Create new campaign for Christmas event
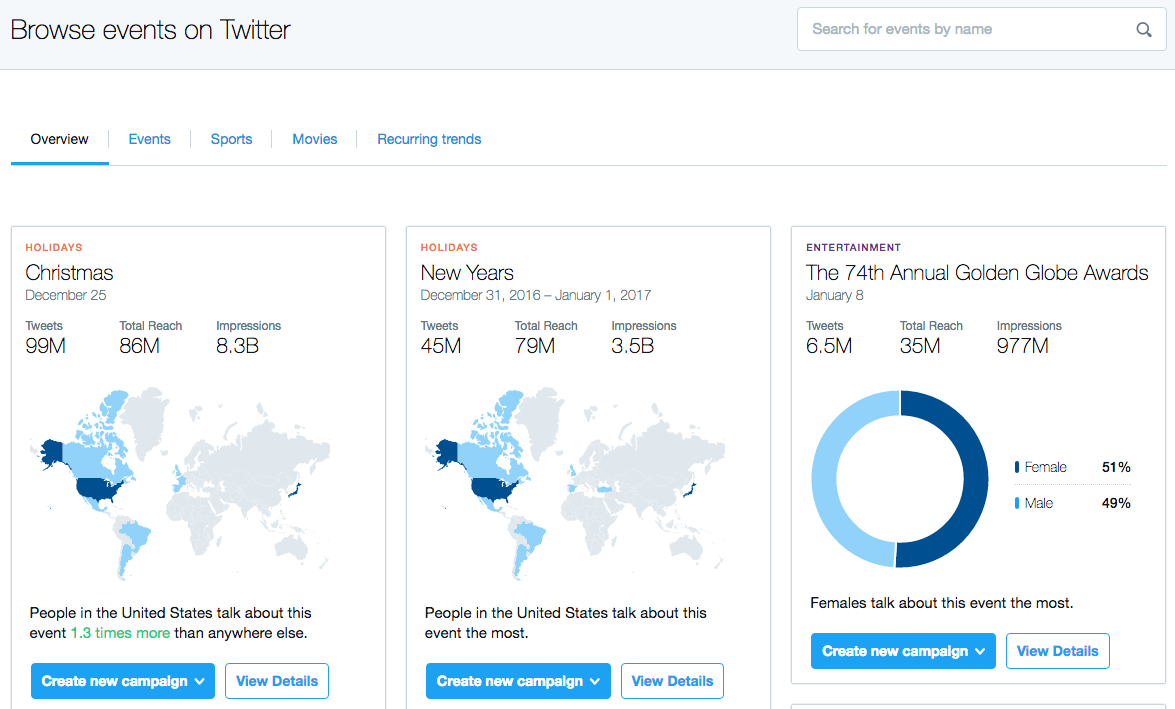The width and height of the screenshot is (1175, 709). 123,681
